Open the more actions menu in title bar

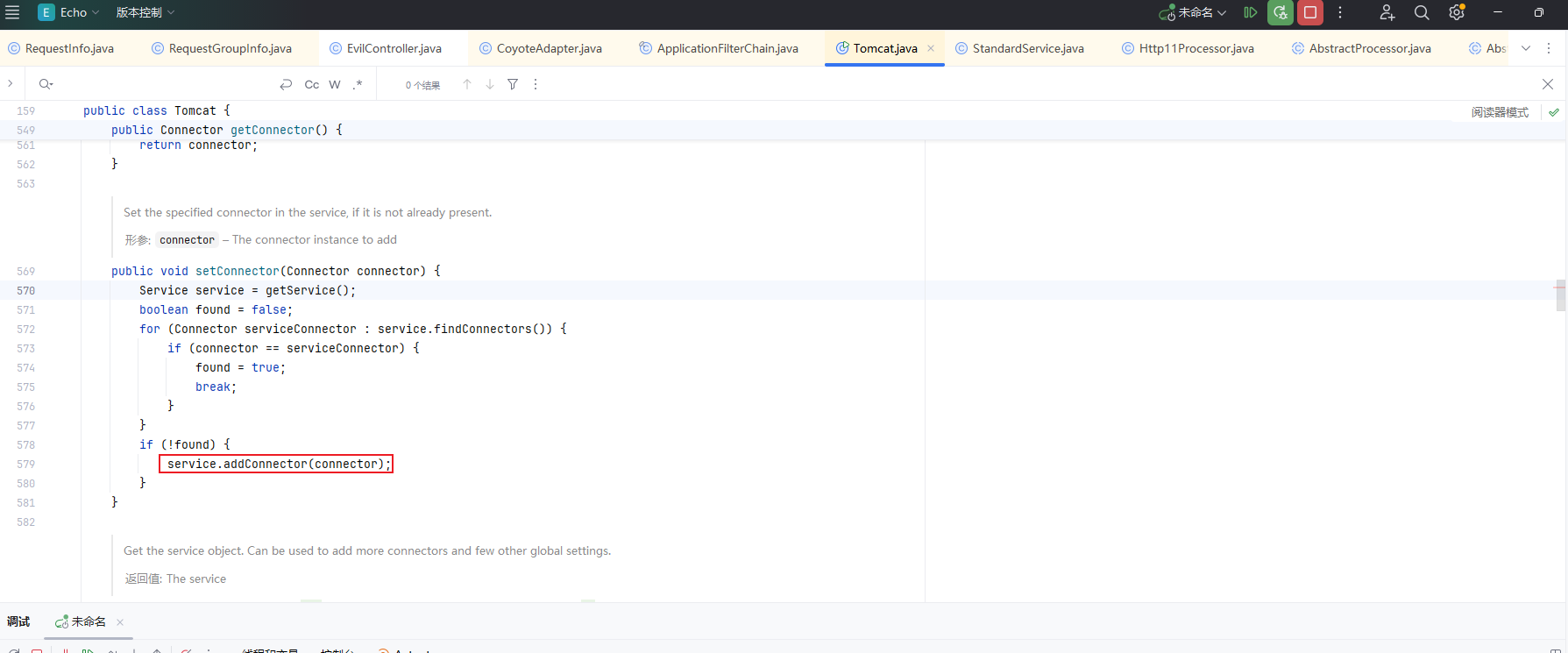(1340, 12)
